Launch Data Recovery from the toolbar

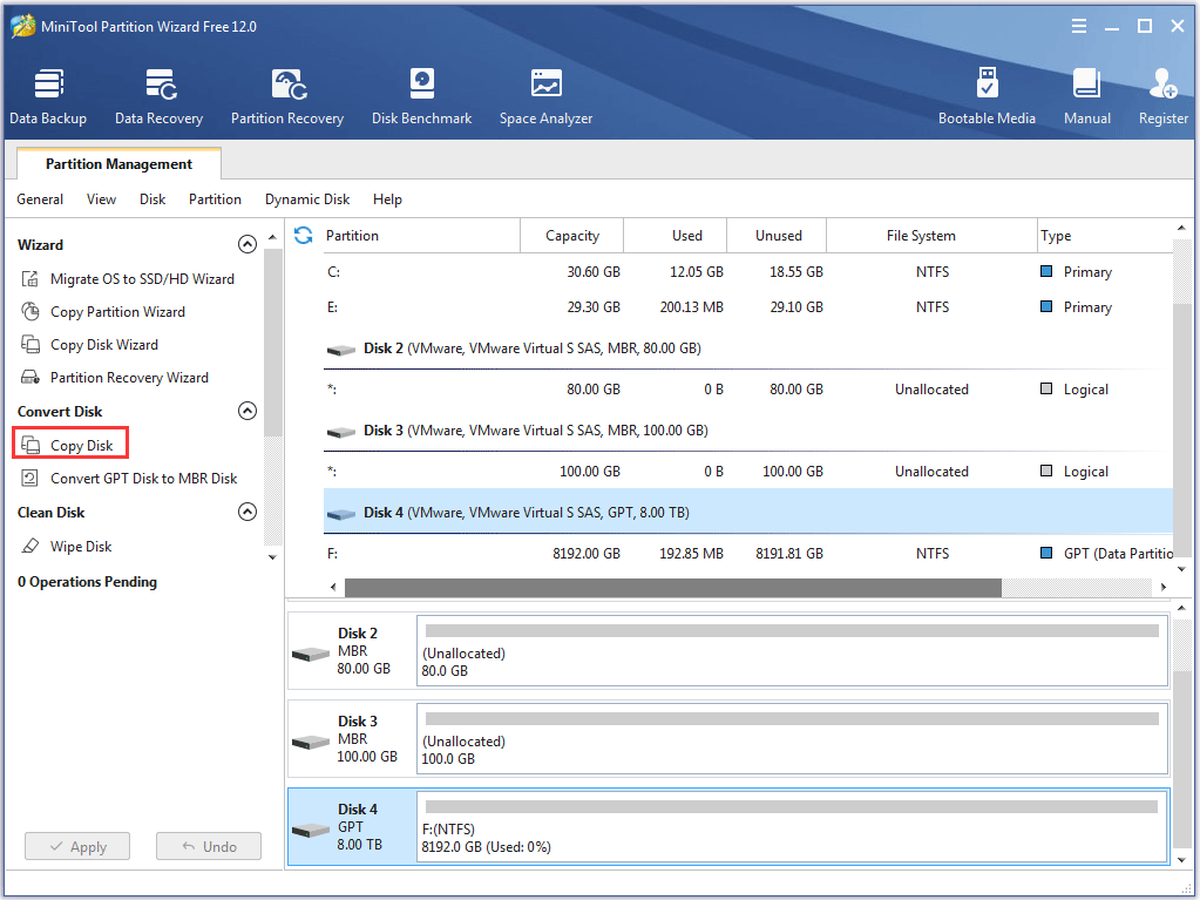[159, 97]
